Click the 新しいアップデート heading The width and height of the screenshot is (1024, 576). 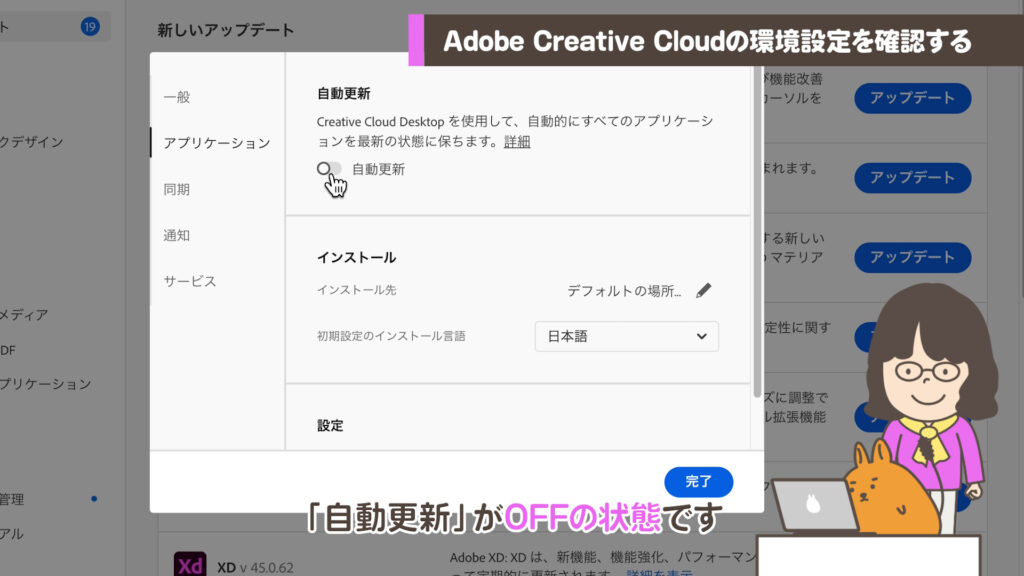(x=225, y=30)
